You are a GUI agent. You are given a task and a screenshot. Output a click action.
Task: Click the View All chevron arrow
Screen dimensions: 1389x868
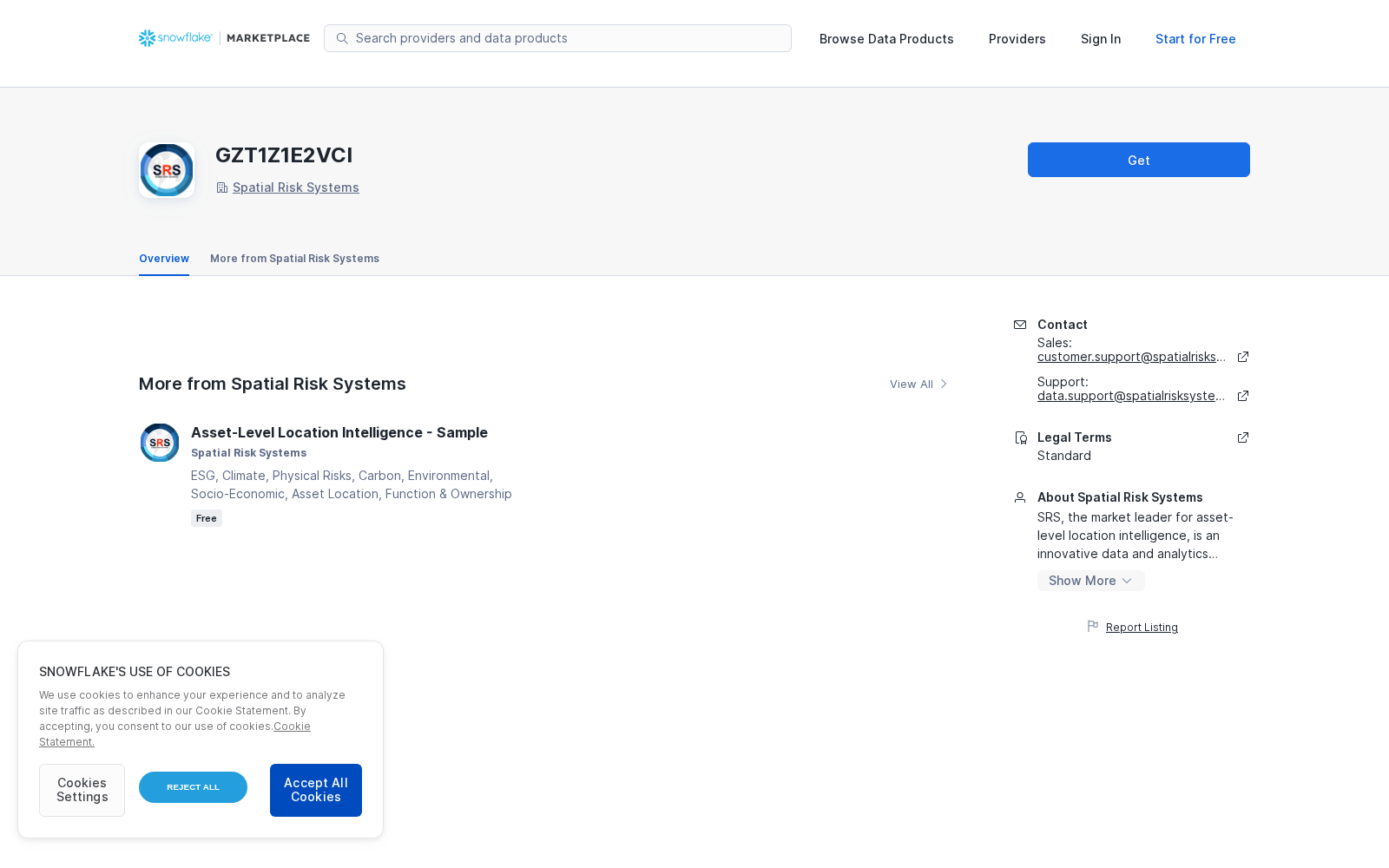[x=944, y=384]
